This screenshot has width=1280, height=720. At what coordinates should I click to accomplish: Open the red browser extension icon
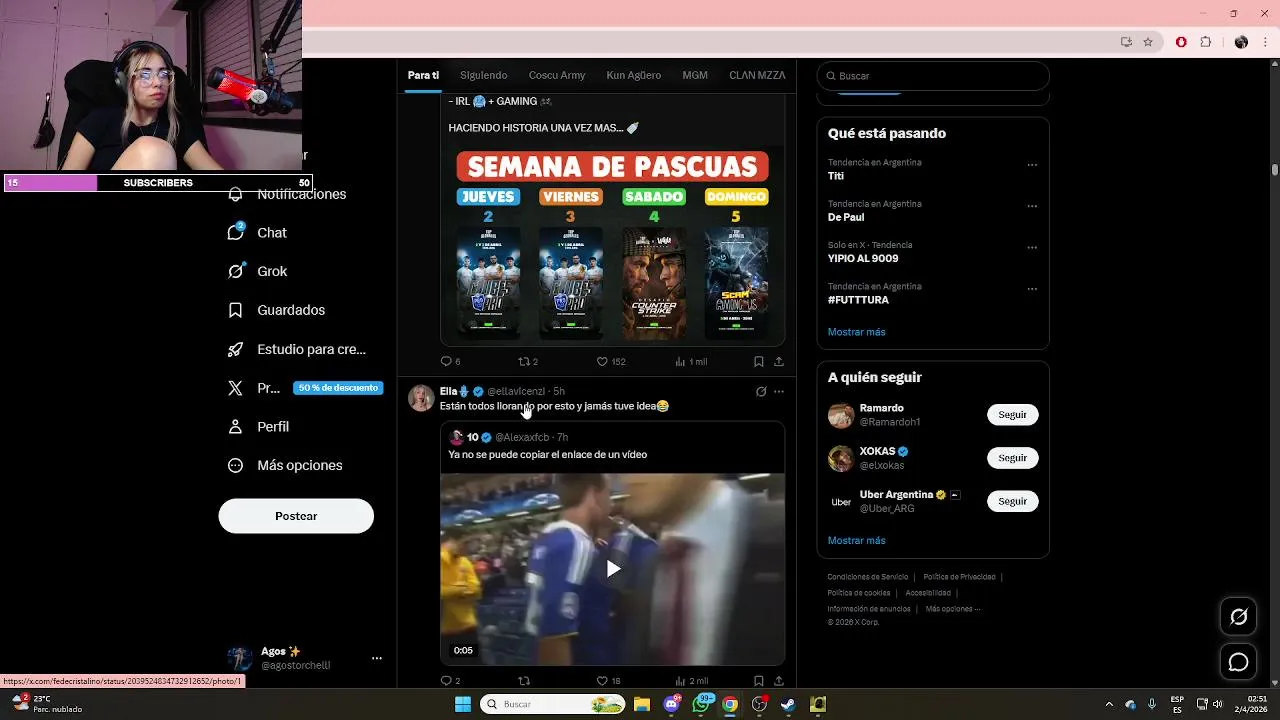[x=1181, y=42]
